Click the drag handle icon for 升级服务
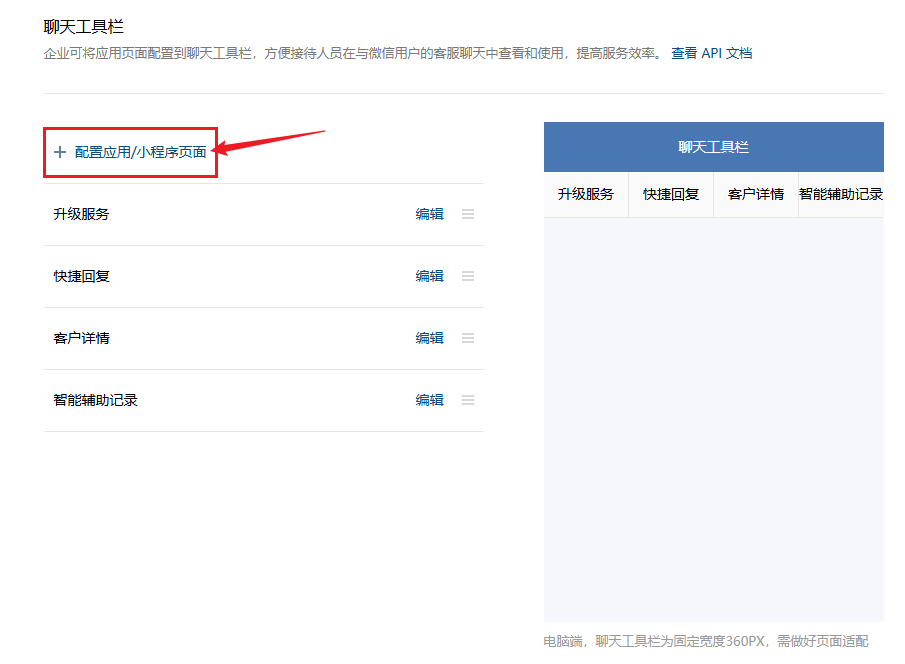This screenshot has width=905, height=664. (468, 214)
